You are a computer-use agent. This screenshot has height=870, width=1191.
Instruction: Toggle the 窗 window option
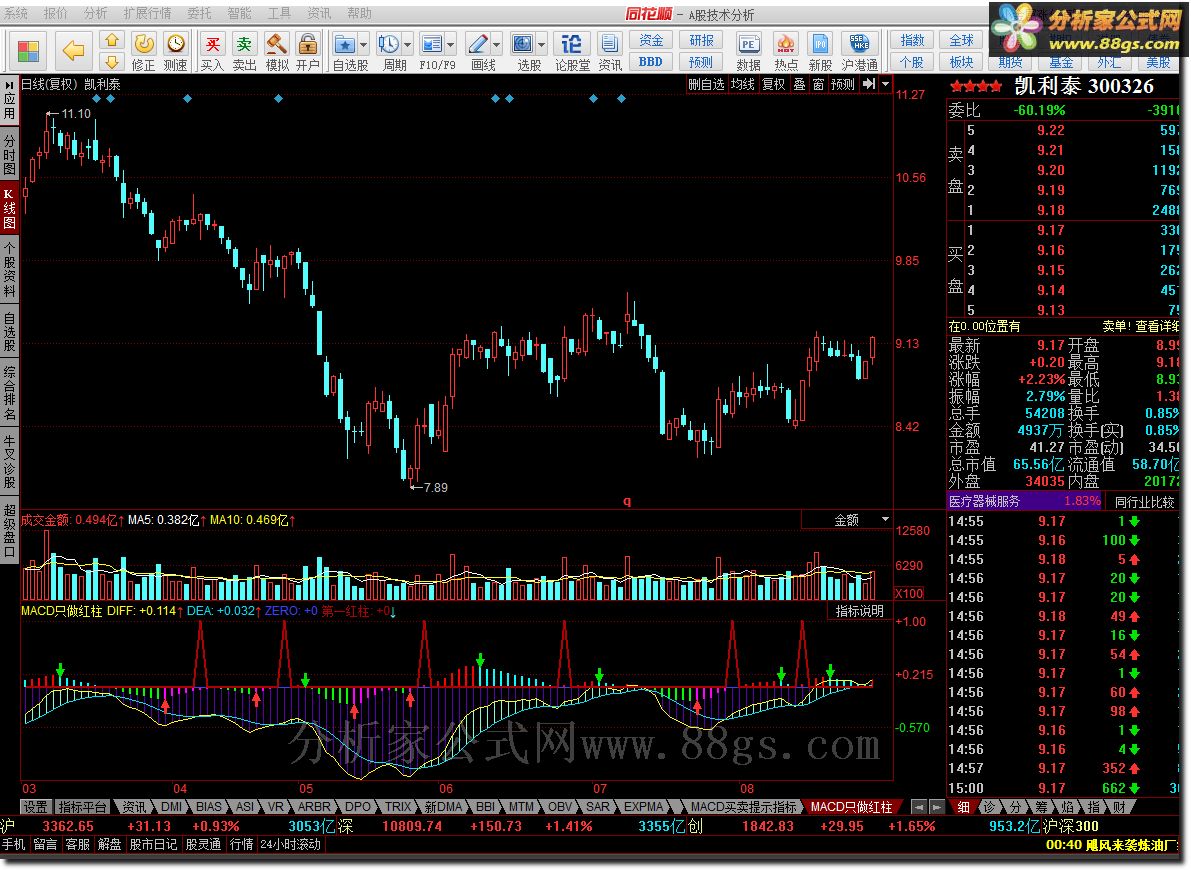click(x=818, y=84)
